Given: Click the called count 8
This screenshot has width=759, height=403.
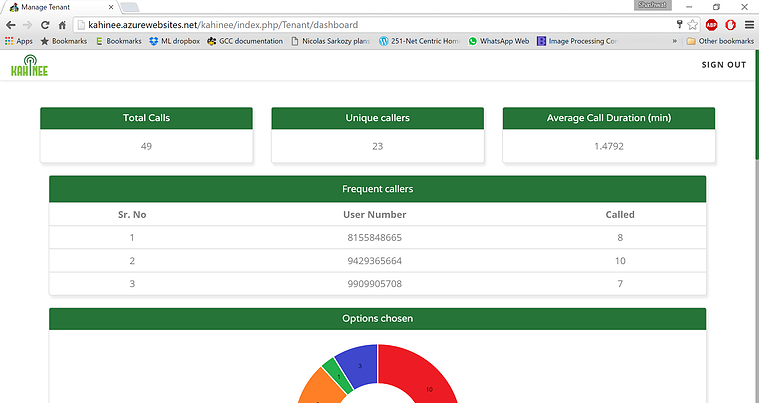Looking at the screenshot, I should (620, 238).
